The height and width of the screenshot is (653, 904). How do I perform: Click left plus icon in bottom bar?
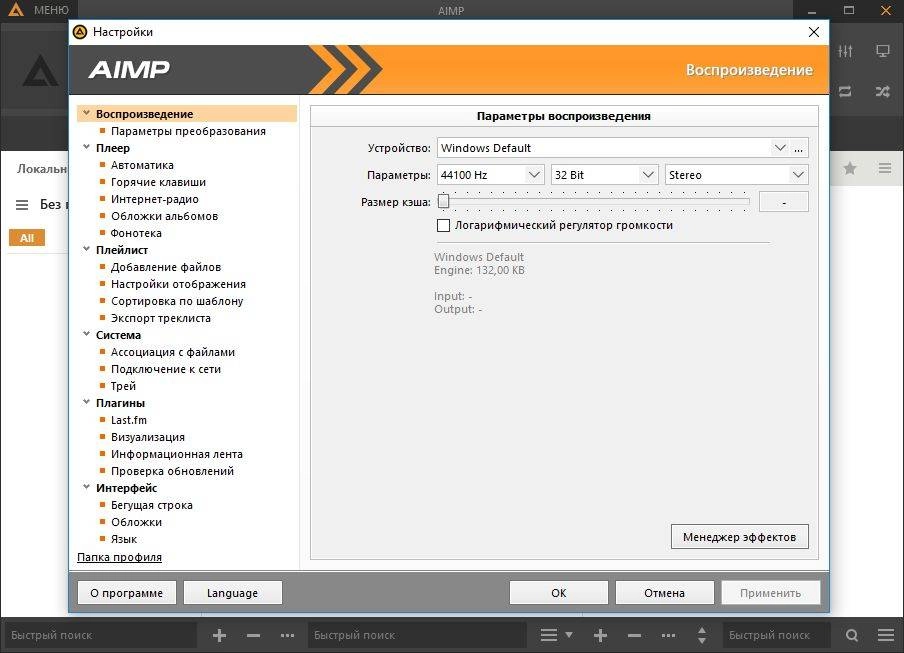pos(219,636)
